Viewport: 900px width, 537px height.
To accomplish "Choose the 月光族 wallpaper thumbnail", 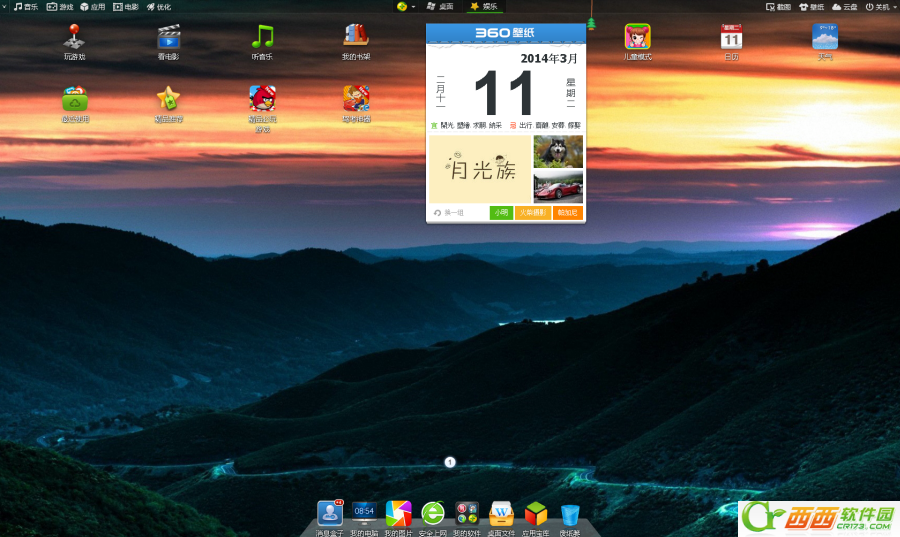I will [480, 169].
